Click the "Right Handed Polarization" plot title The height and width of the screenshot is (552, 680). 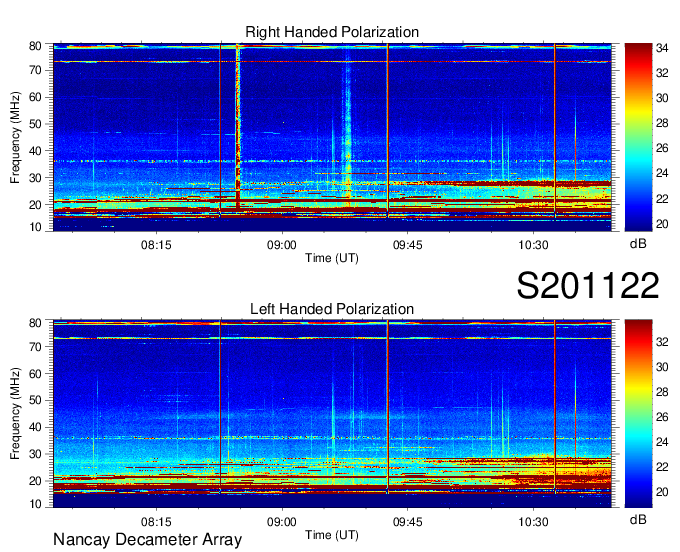point(332,32)
